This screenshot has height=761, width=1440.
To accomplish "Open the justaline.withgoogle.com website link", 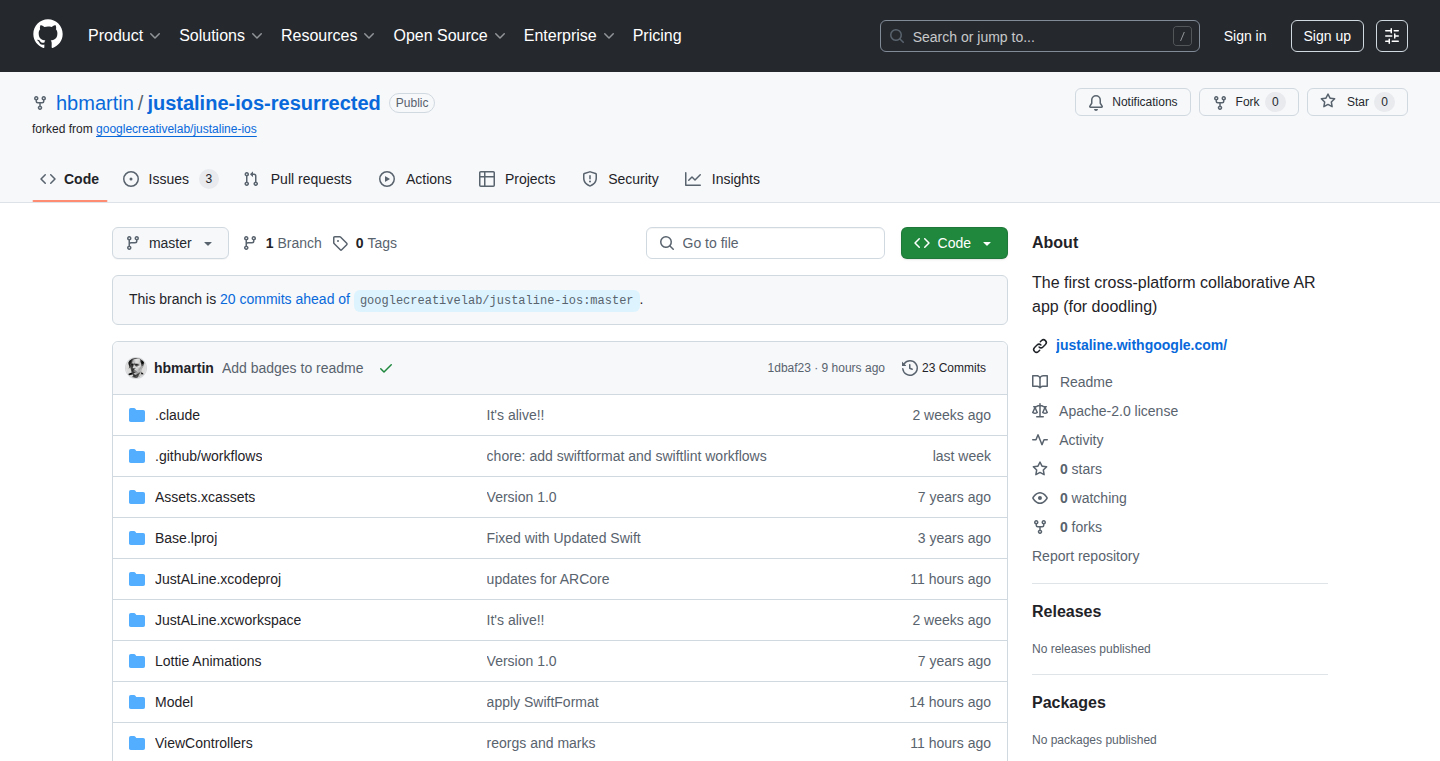I will point(1141,345).
